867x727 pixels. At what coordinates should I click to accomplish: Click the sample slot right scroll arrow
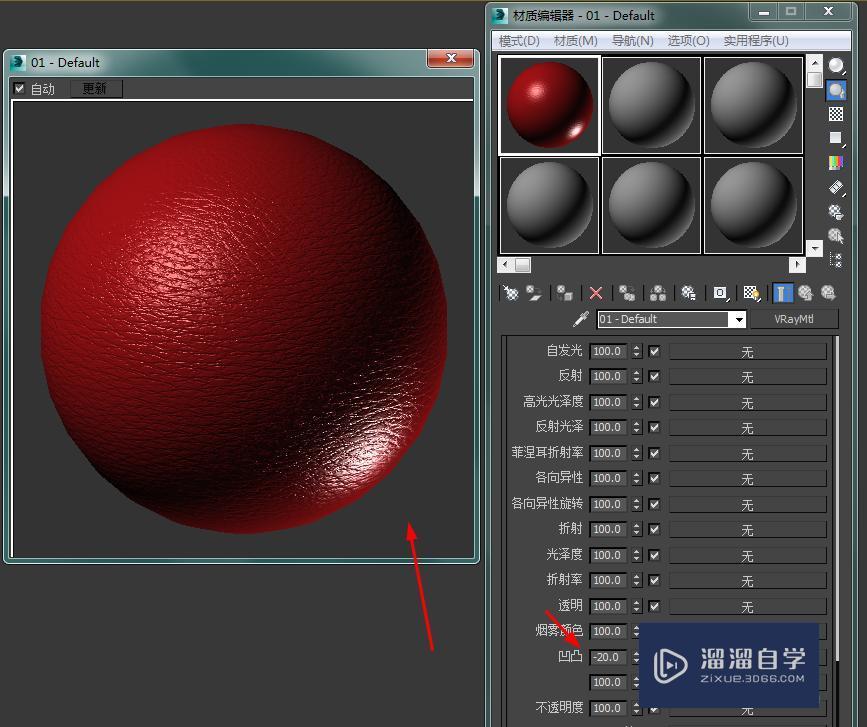[x=796, y=264]
